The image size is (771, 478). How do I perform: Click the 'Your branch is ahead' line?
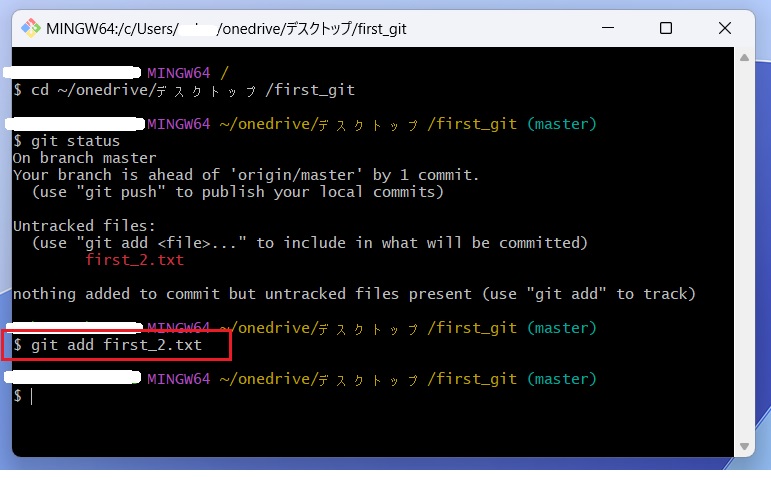tap(246, 175)
